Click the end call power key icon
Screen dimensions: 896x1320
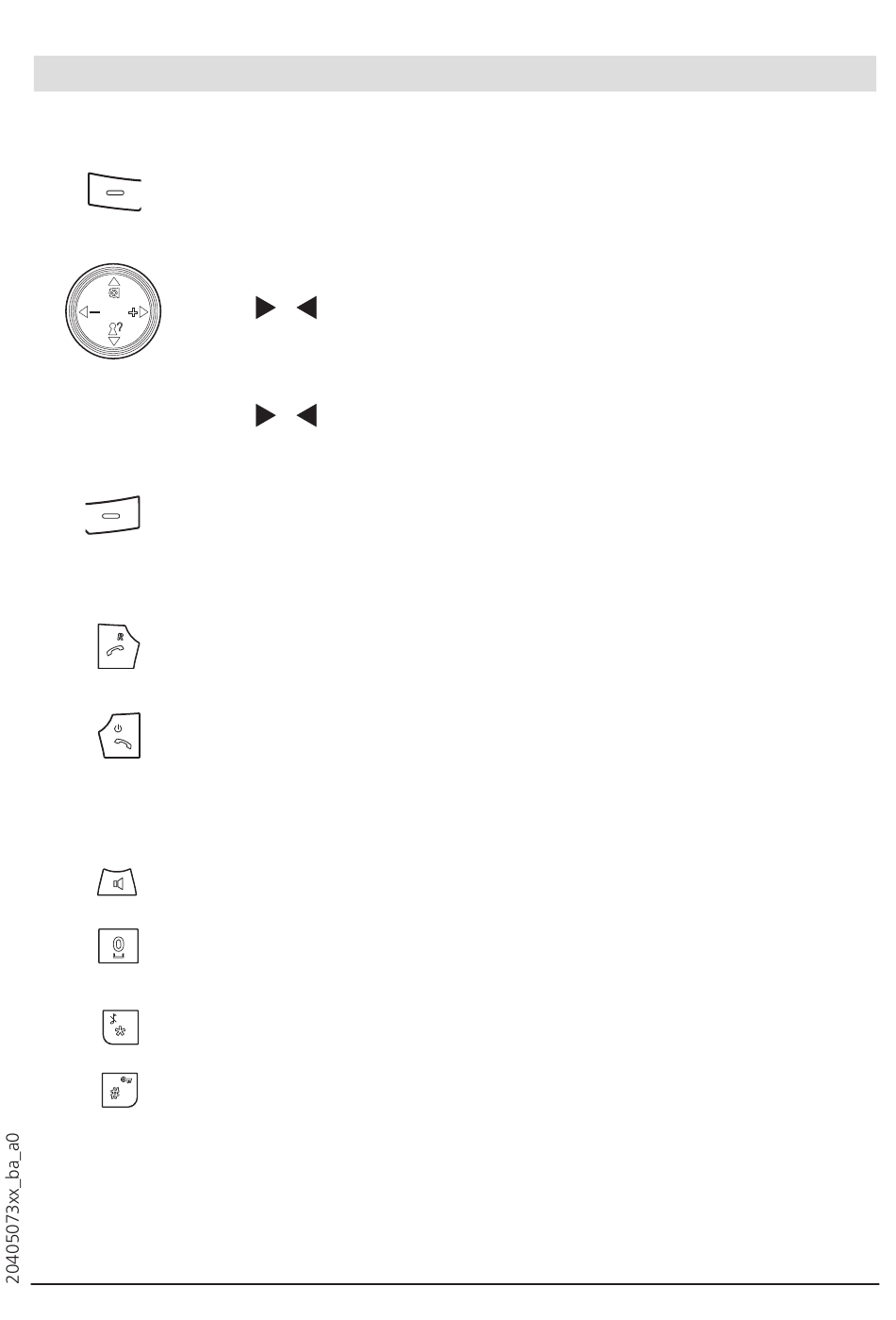coord(120,735)
